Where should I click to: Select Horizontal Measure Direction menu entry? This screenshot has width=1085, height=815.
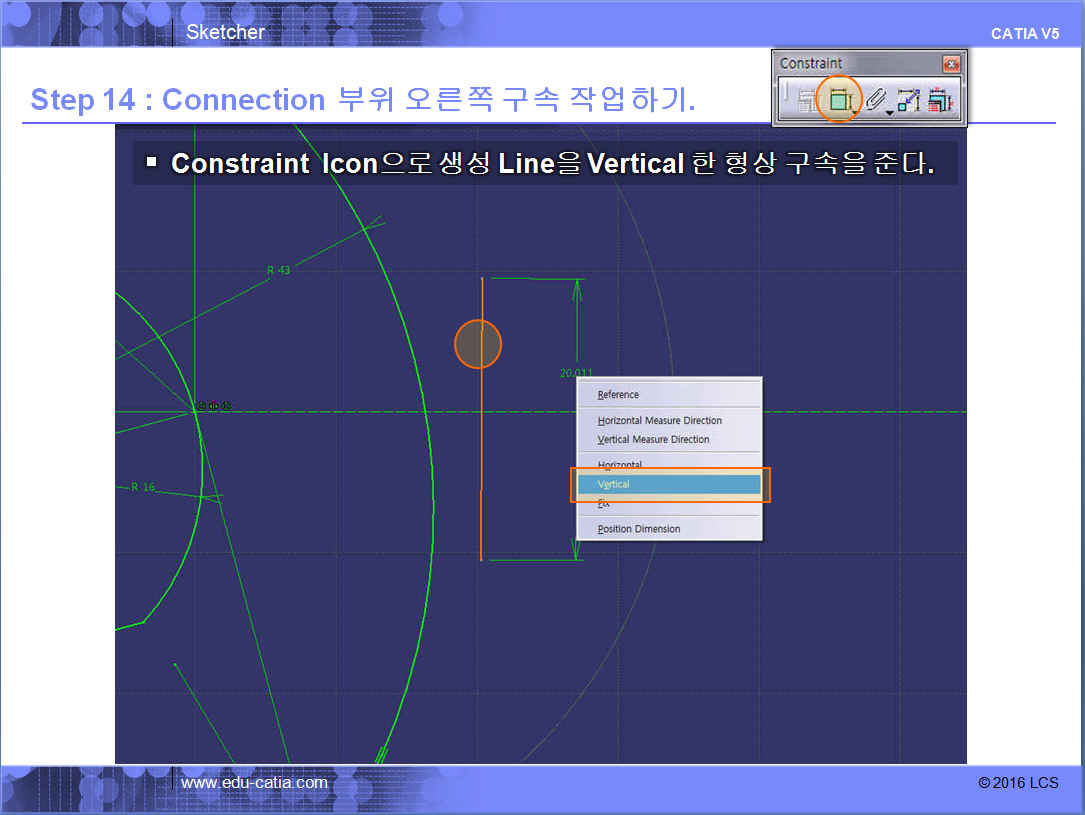pyautogui.click(x=659, y=421)
